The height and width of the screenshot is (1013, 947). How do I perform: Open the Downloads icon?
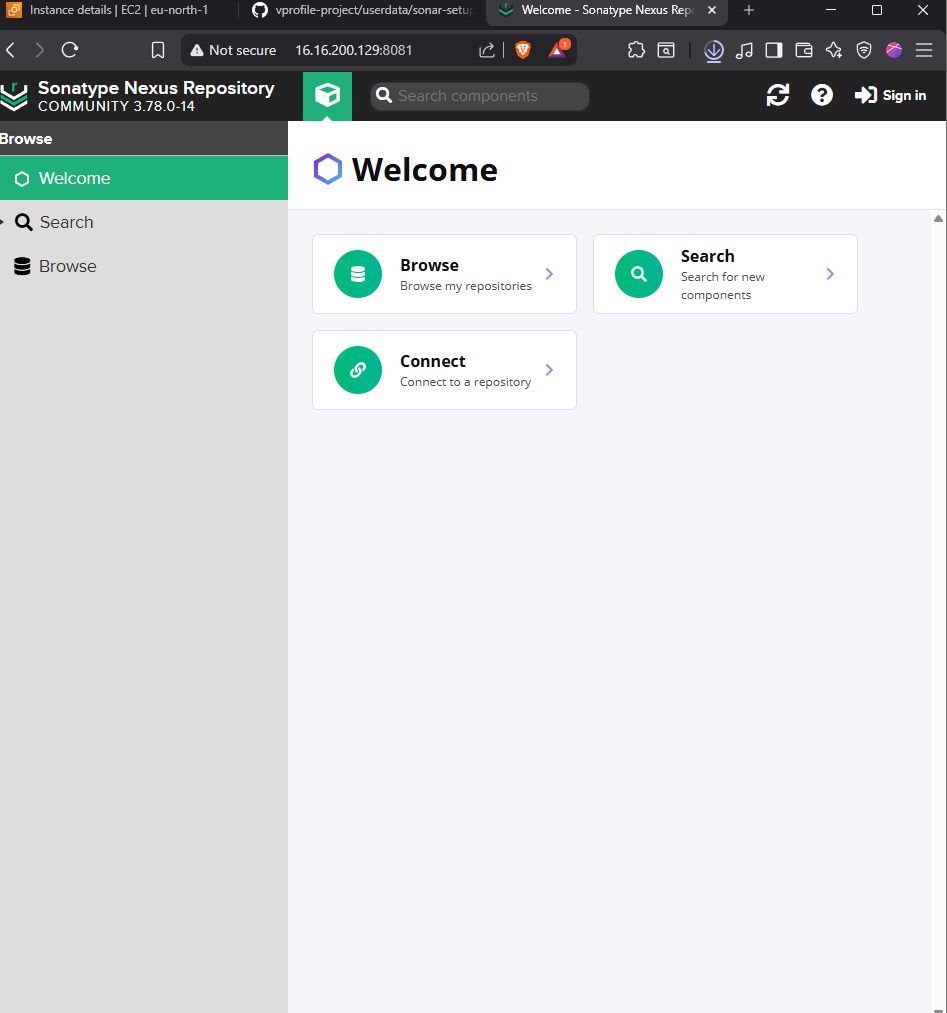(x=714, y=51)
